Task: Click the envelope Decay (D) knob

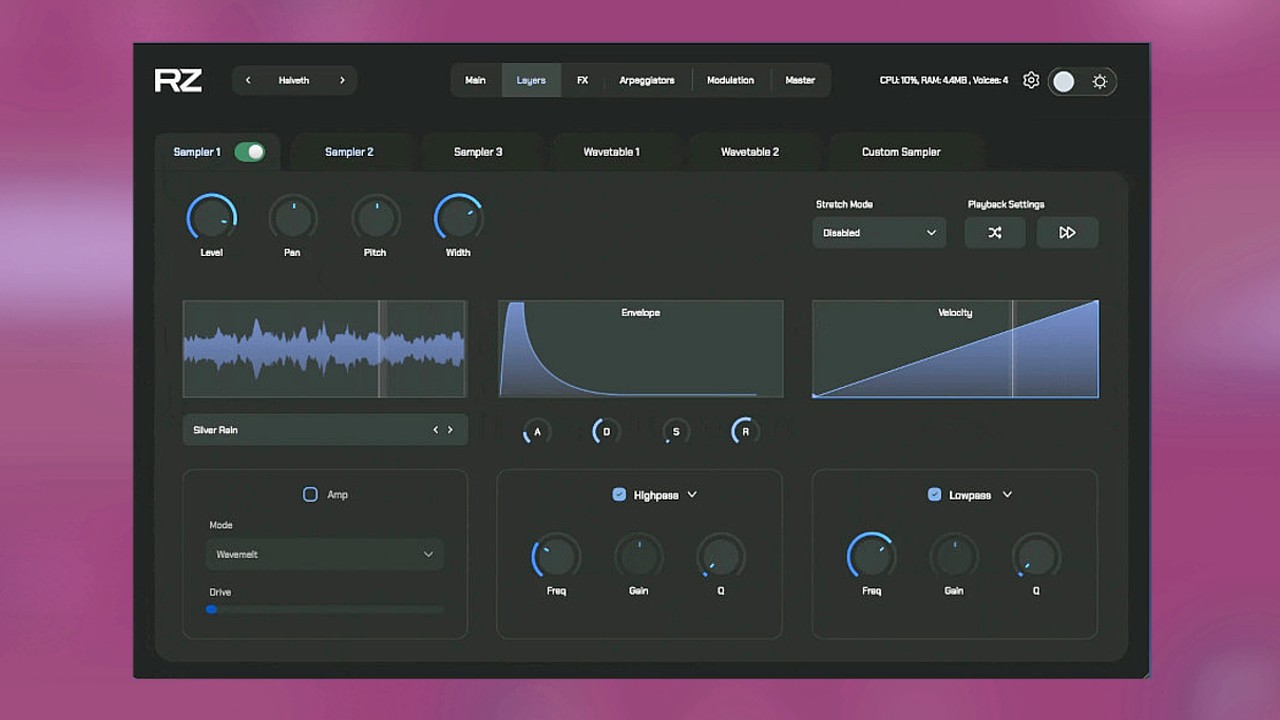Action: pyautogui.click(x=606, y=431)
